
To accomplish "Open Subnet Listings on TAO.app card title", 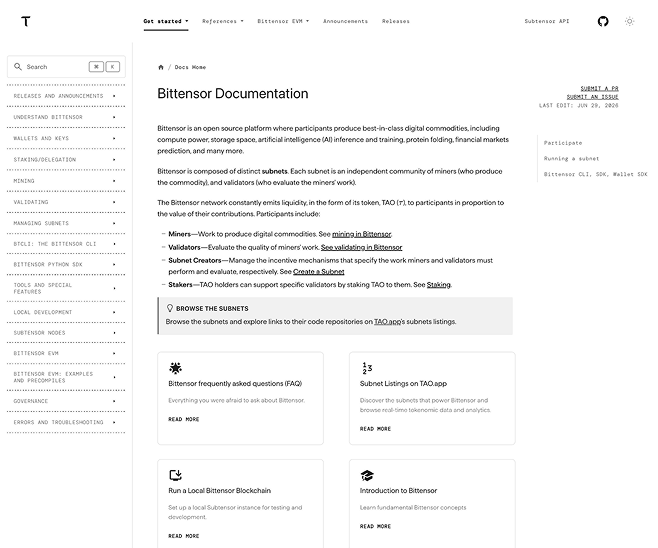I will [403, 384].
